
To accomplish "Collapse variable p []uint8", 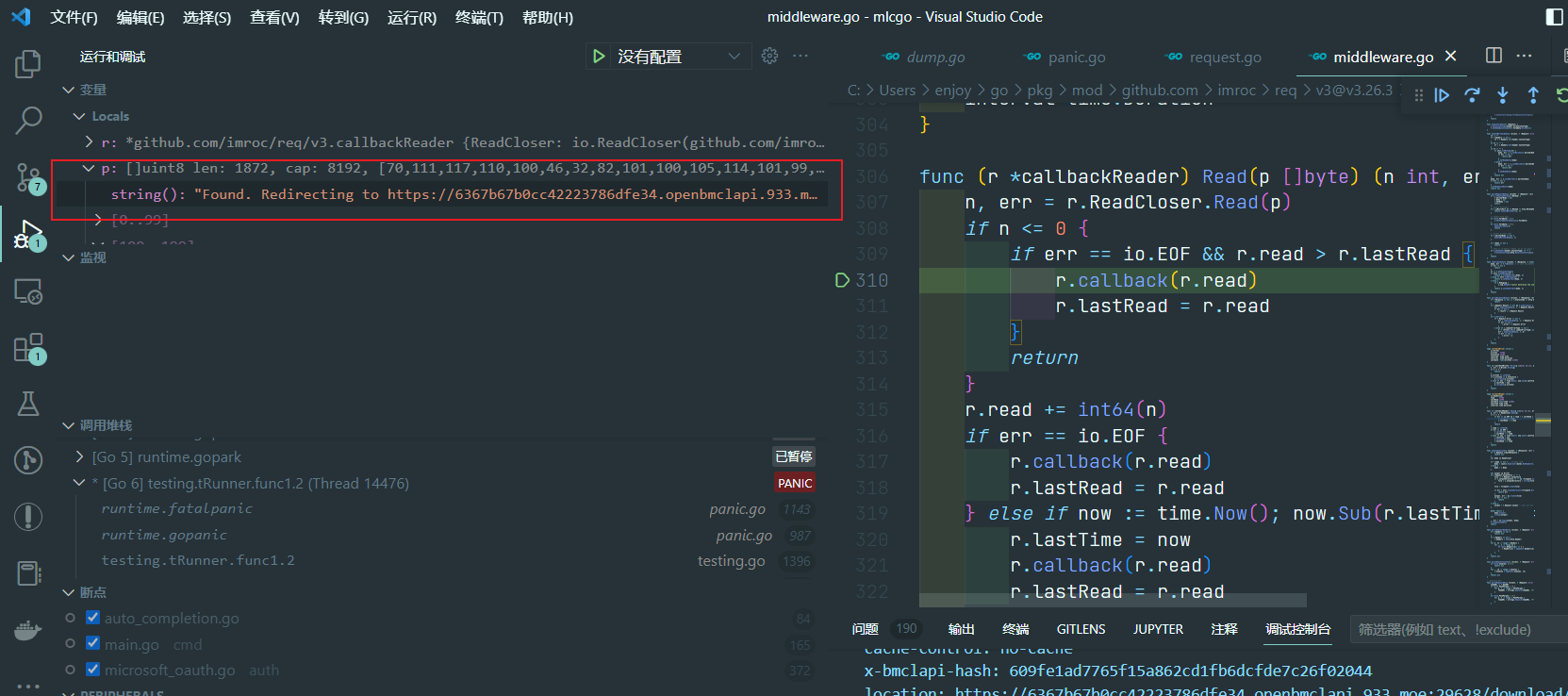I will (x=90, y=168).
